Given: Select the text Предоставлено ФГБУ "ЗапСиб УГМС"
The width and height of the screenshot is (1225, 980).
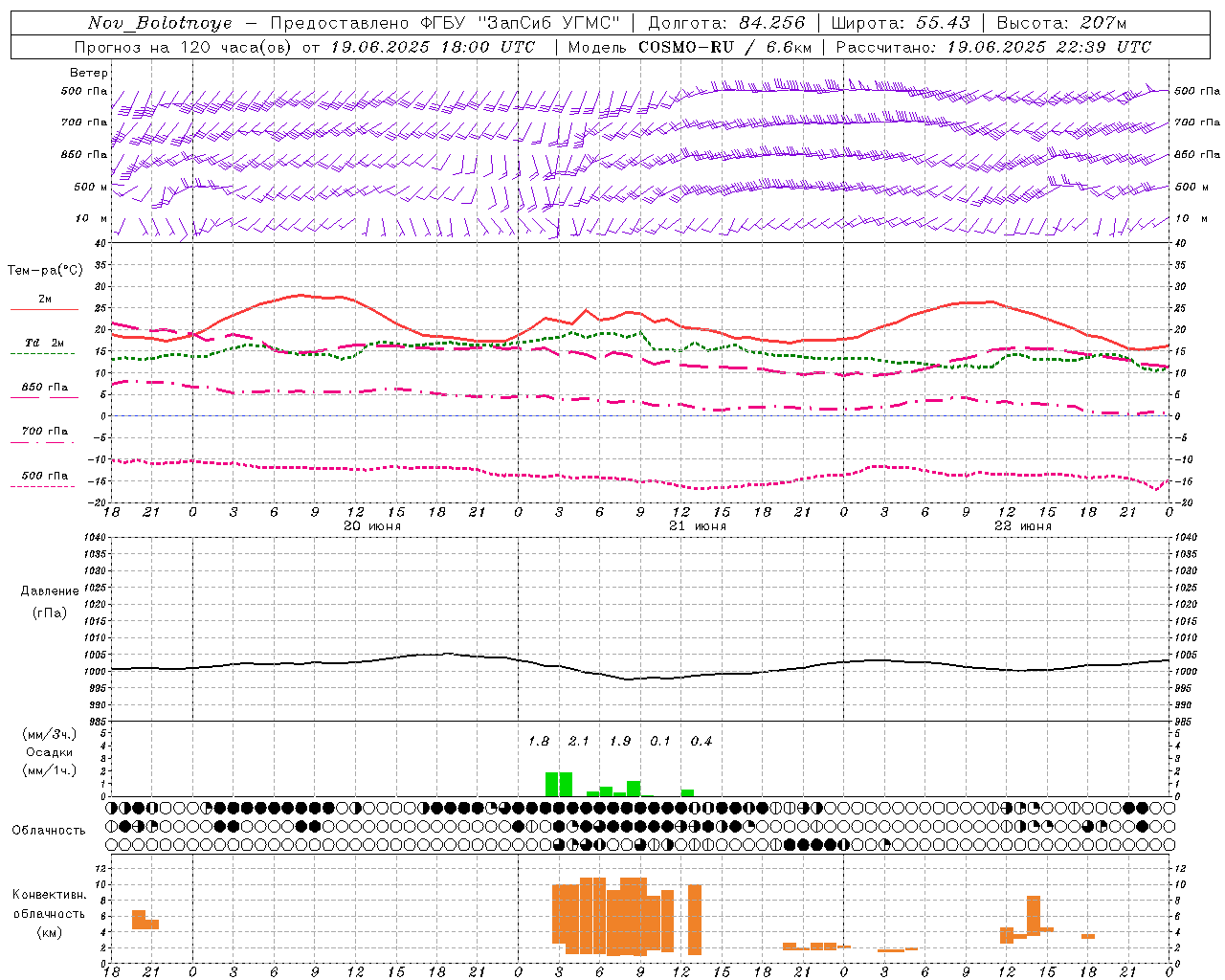Looking at the screenshot, I should point(445,23).
